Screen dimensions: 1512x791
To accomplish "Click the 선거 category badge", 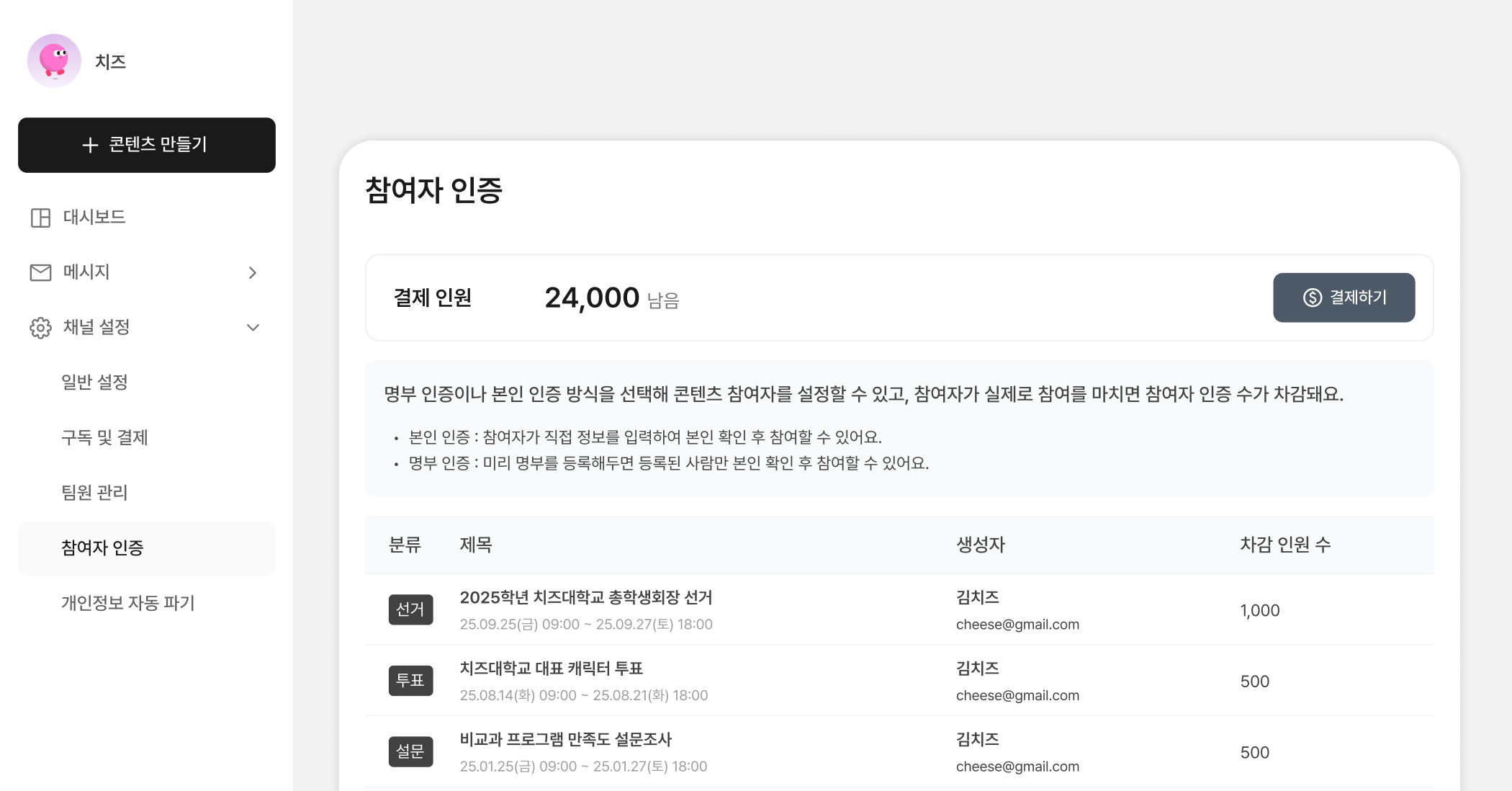I will coord(410,609).
